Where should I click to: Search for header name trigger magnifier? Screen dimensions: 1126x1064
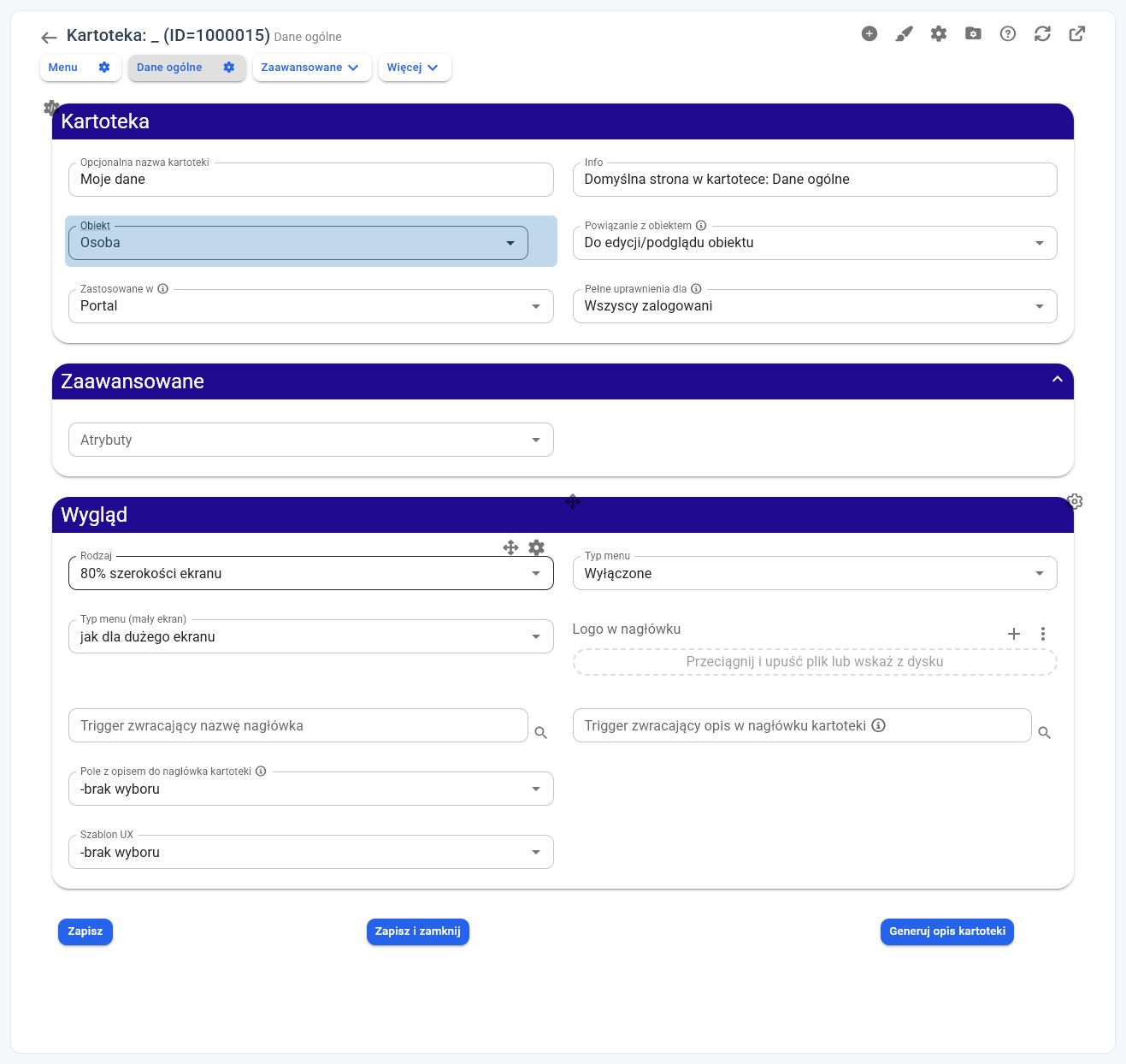click(541, 733)
